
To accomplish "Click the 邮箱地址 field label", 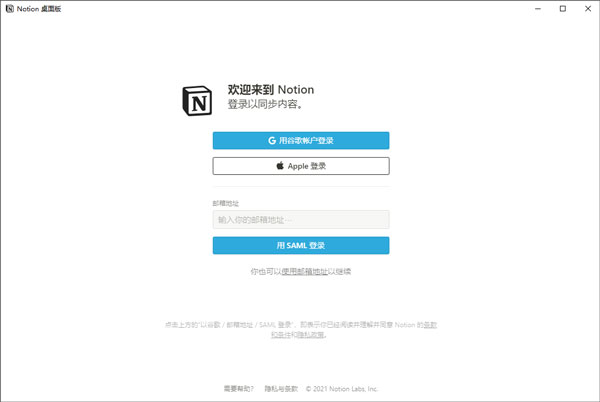I will (x=226, y=202).
